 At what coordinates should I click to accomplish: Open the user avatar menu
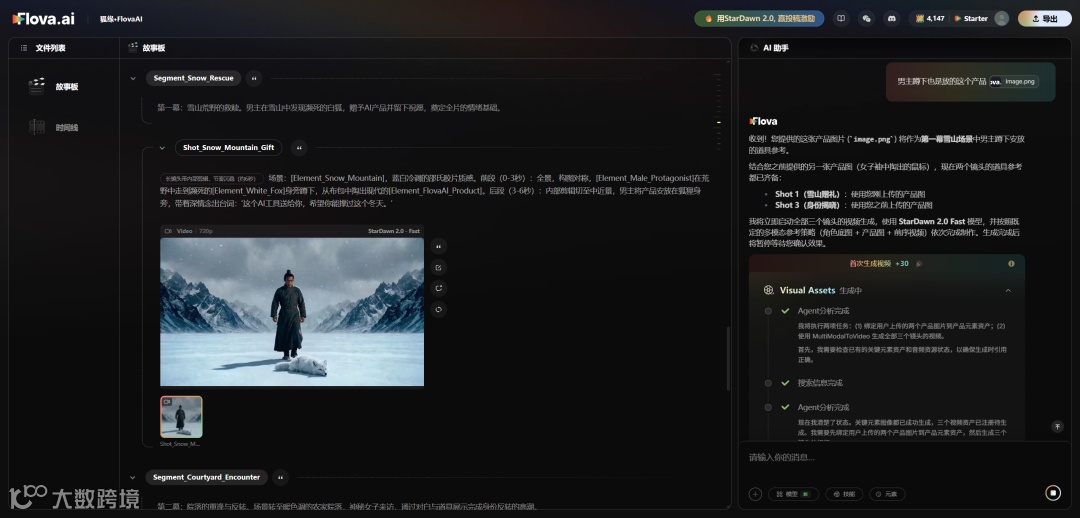tap(1001, 19)
